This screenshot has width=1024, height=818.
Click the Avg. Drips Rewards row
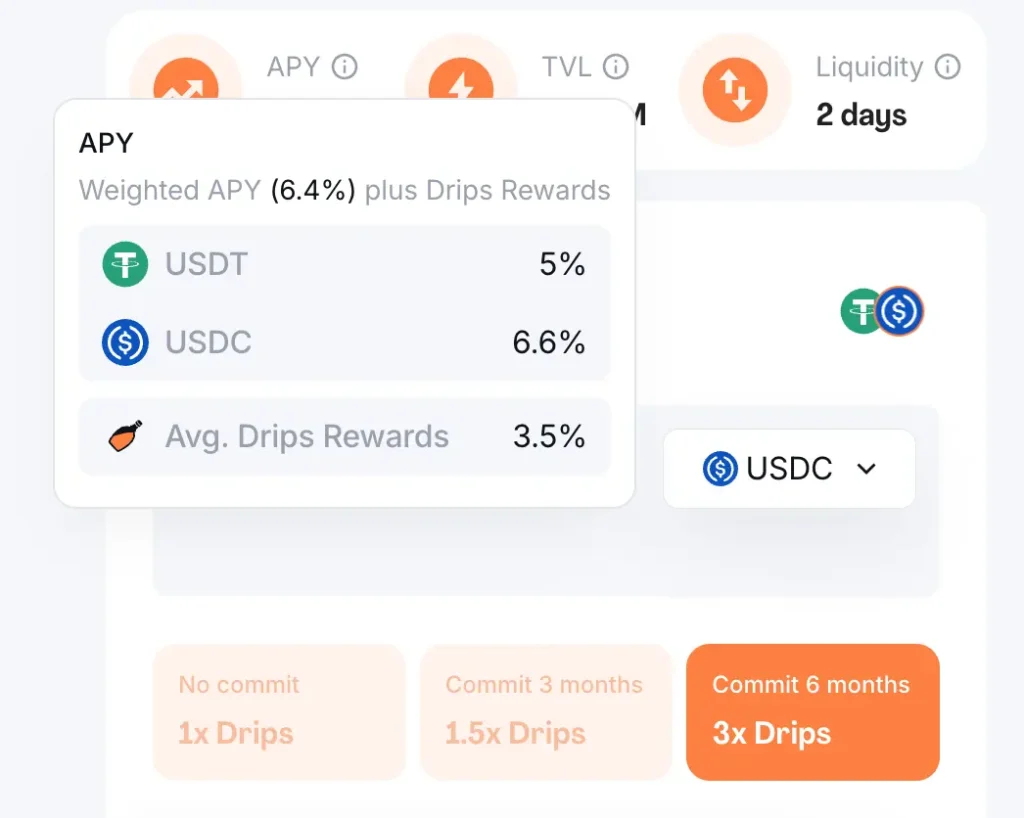point(344,437)
